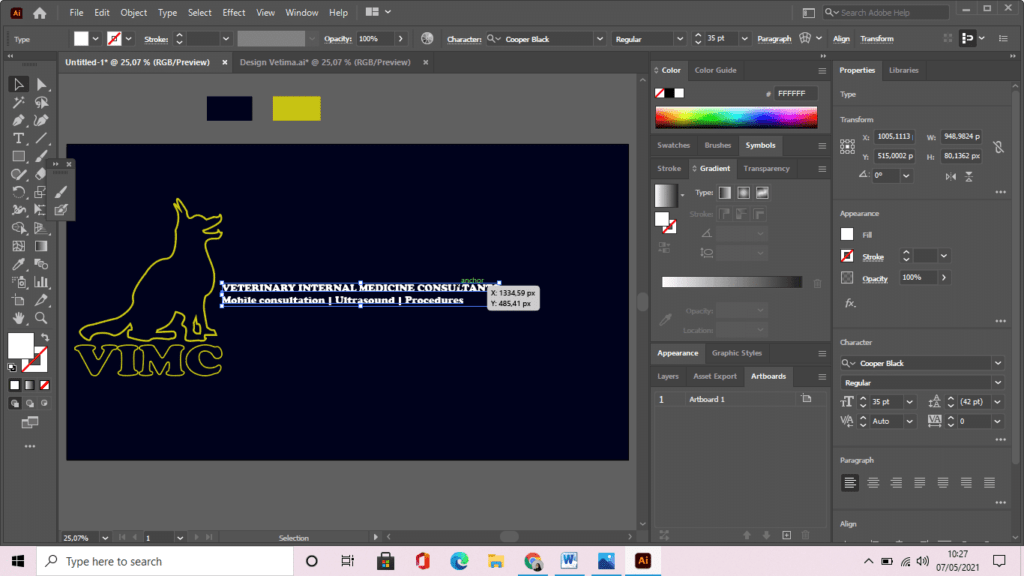Image resolution: width=1024 pixels, height=576 pixels.
Task: Click the New Artboard icon
Action: coord(786,536)
